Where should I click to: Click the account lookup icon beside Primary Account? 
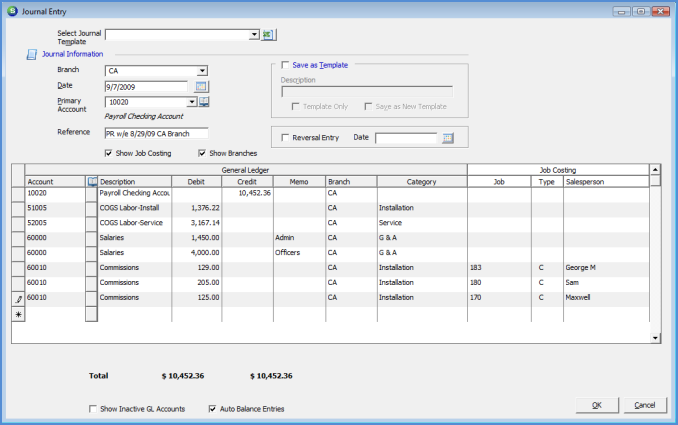point(204,102)
